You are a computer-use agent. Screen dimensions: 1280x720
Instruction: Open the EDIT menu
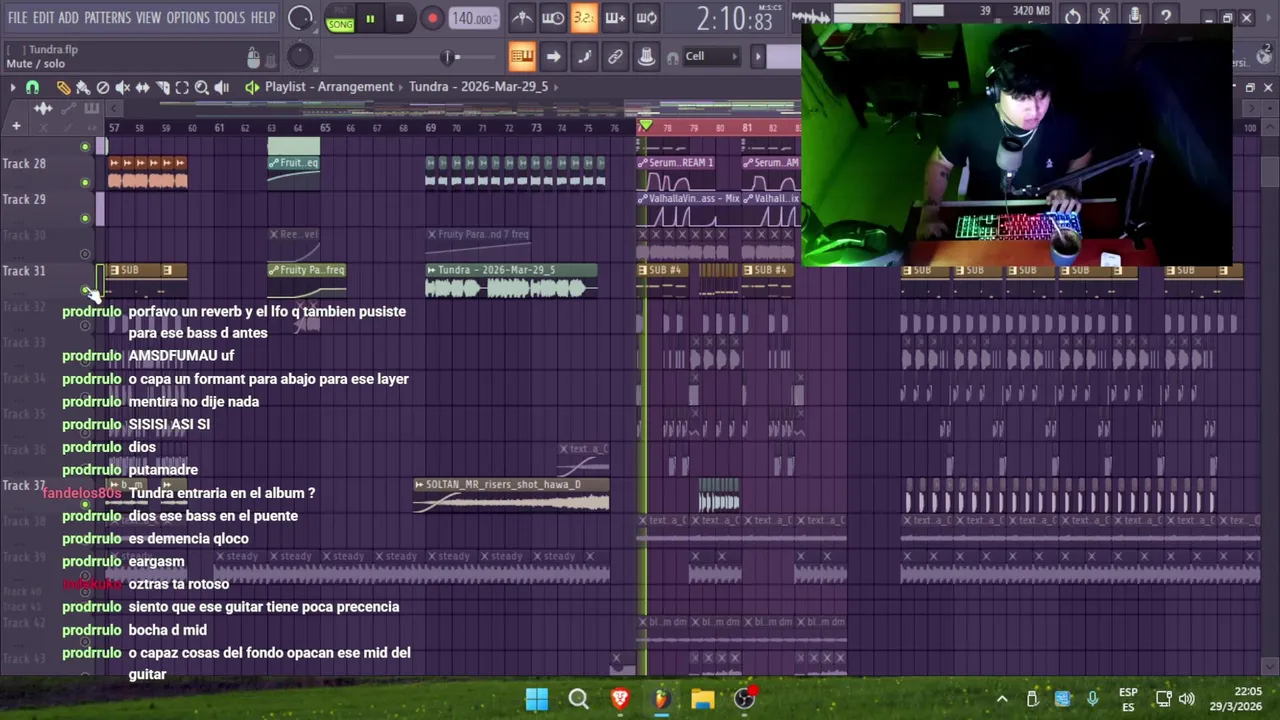(43, 18)
